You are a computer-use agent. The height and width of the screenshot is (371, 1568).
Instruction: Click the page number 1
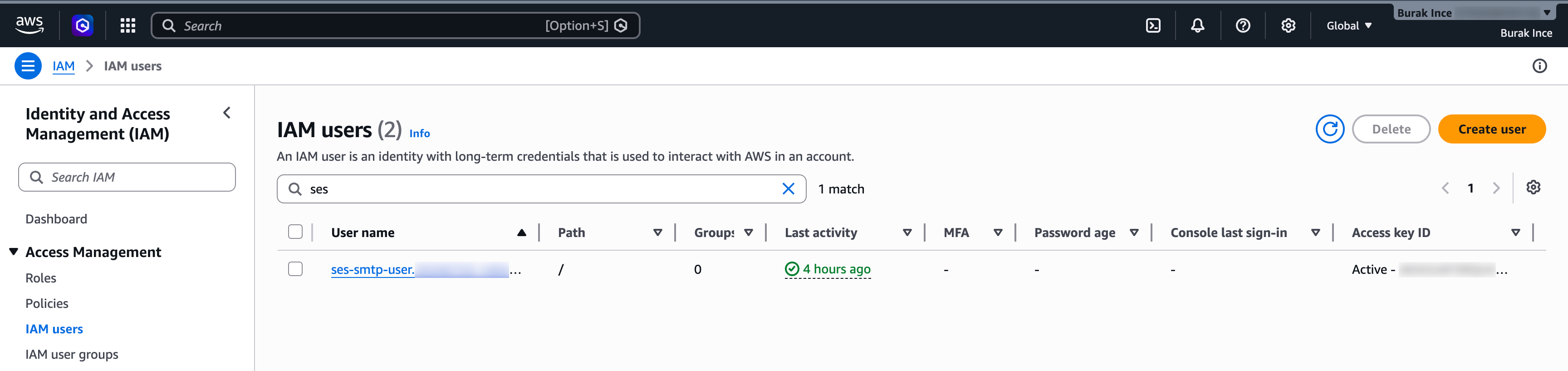coord(1470,188)
